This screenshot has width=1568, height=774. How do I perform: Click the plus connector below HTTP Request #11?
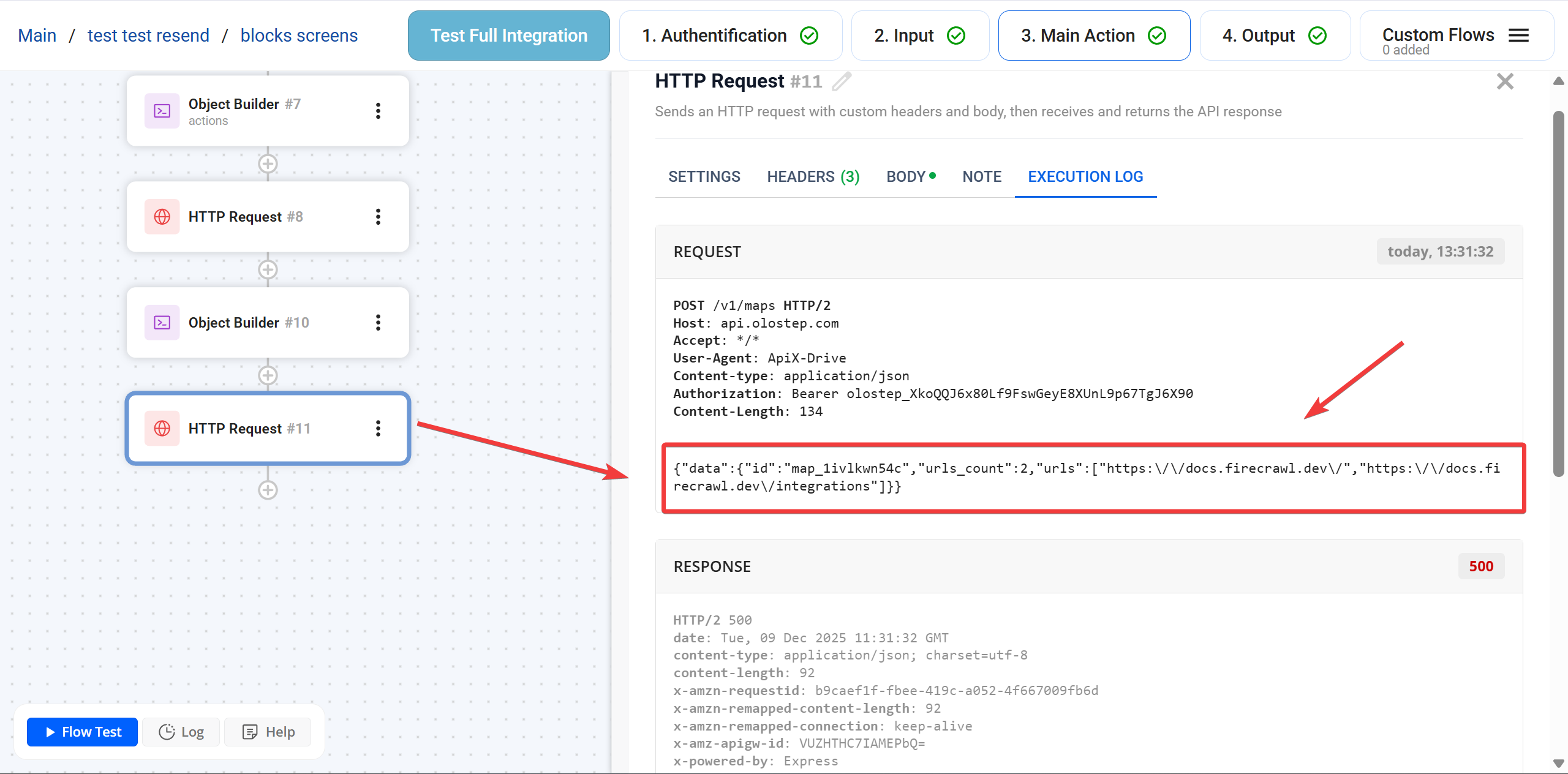268,490
